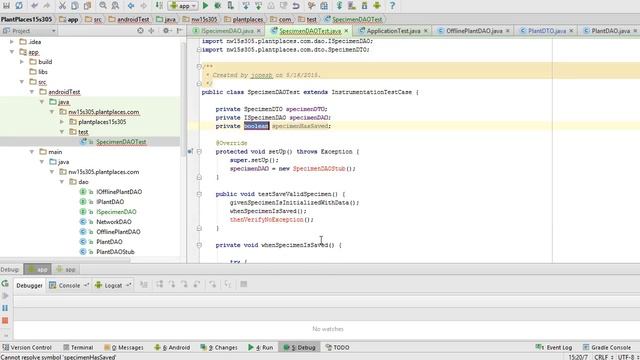
Task: Click the plantplaces breadcrumb
Action: tap(244, 19)
